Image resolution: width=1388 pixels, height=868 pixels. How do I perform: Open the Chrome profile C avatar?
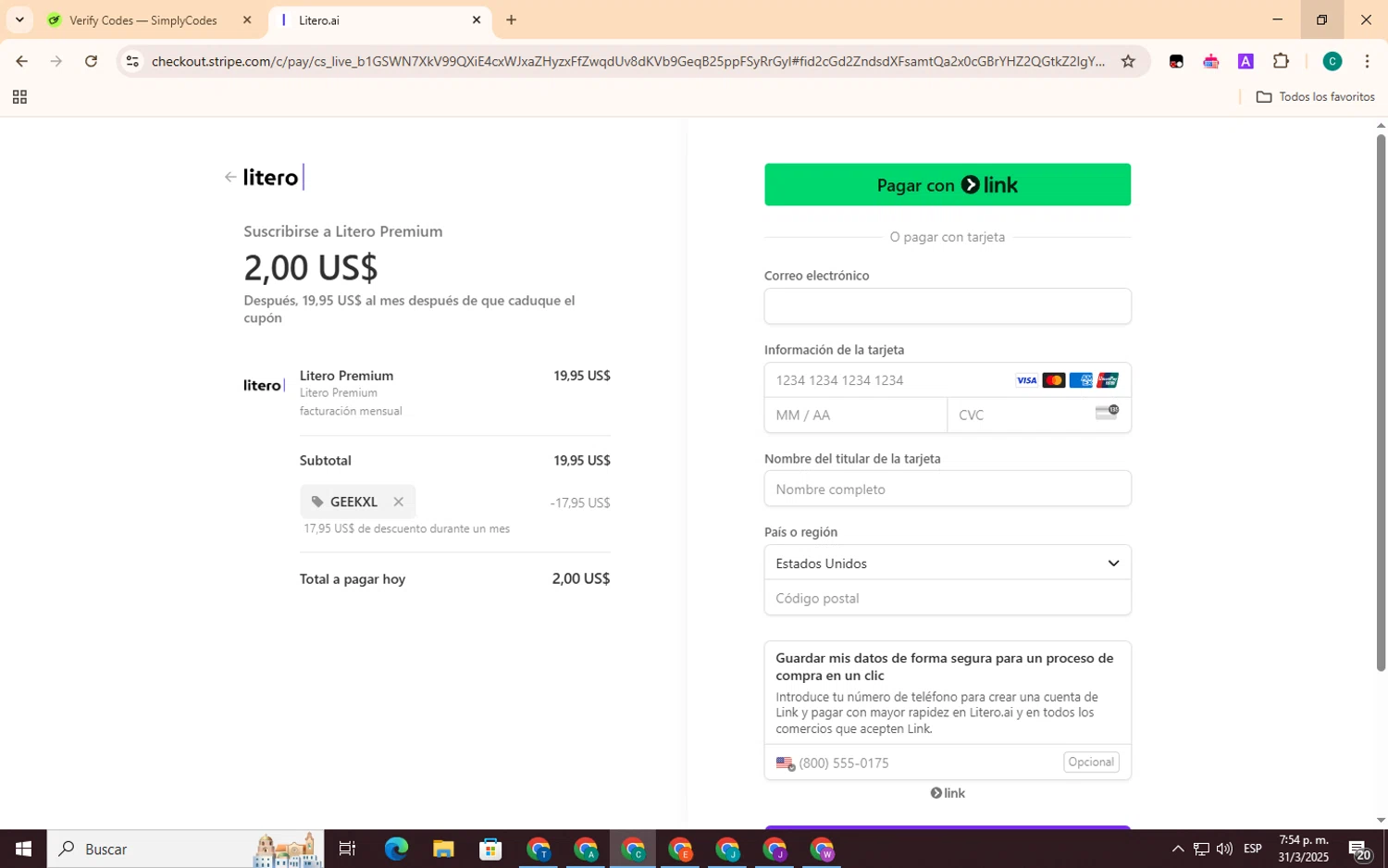1332,61
